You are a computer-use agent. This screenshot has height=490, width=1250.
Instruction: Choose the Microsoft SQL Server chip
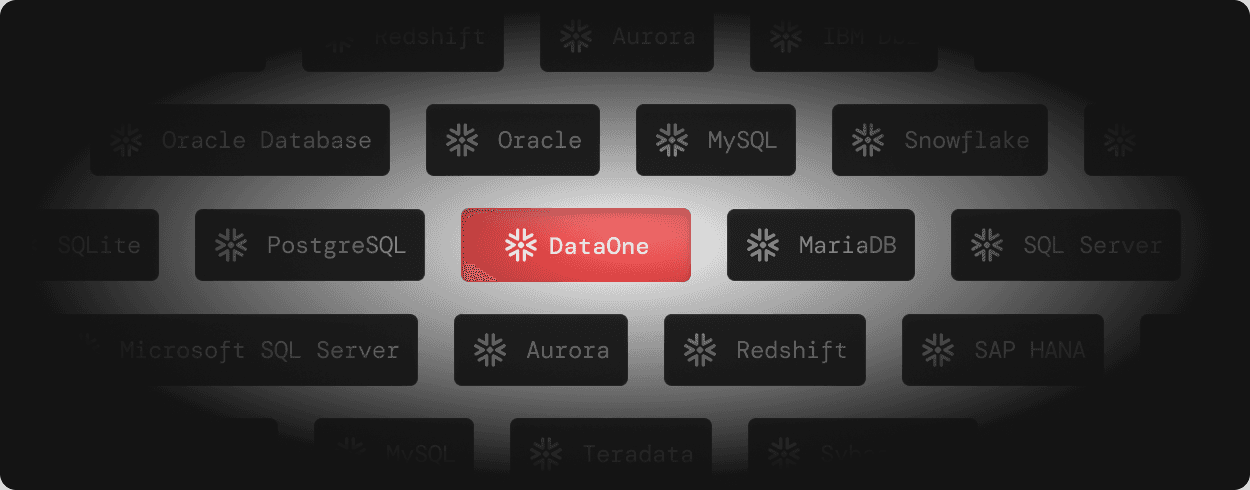[237, 350]
